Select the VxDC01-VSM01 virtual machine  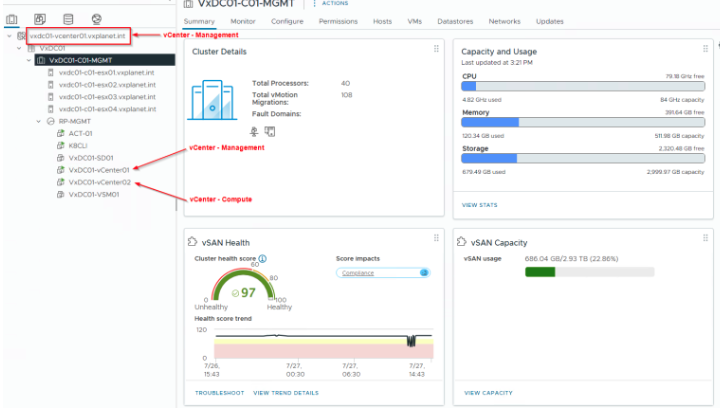click(94, 195)
